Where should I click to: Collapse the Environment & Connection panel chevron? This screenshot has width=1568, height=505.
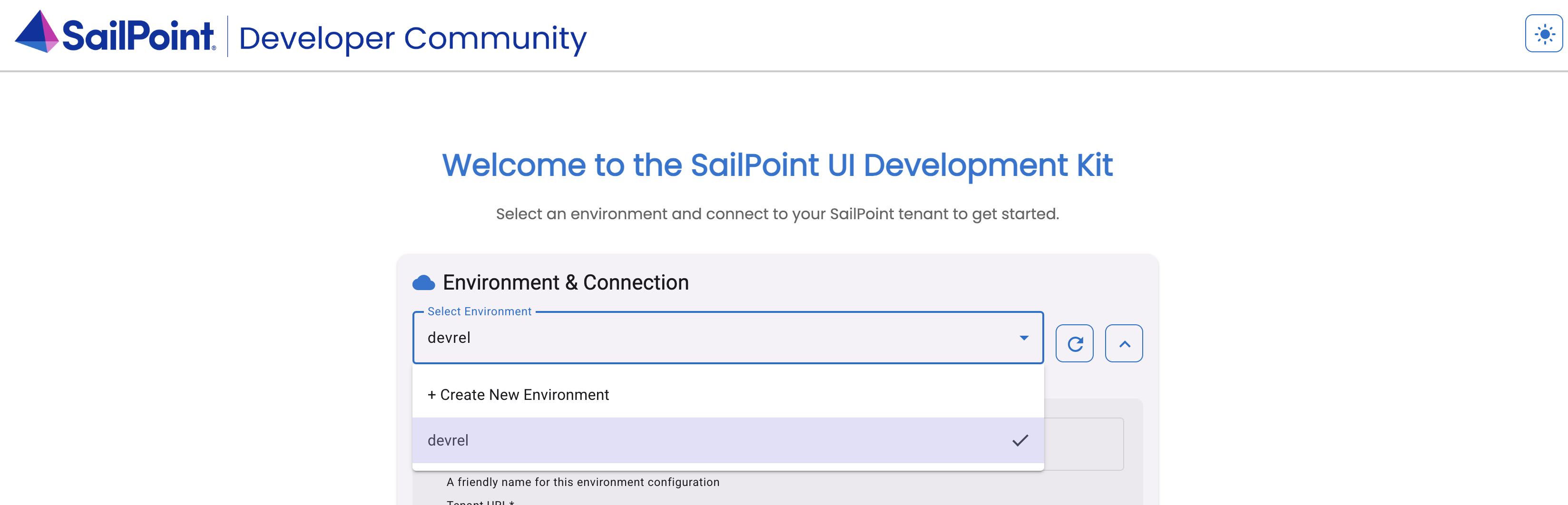[1124, 344]
